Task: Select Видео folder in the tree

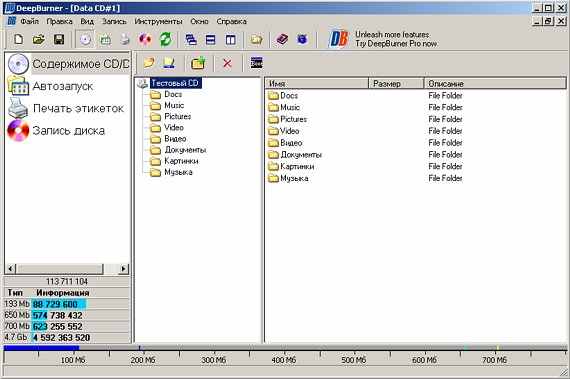Action: (175, 139)
